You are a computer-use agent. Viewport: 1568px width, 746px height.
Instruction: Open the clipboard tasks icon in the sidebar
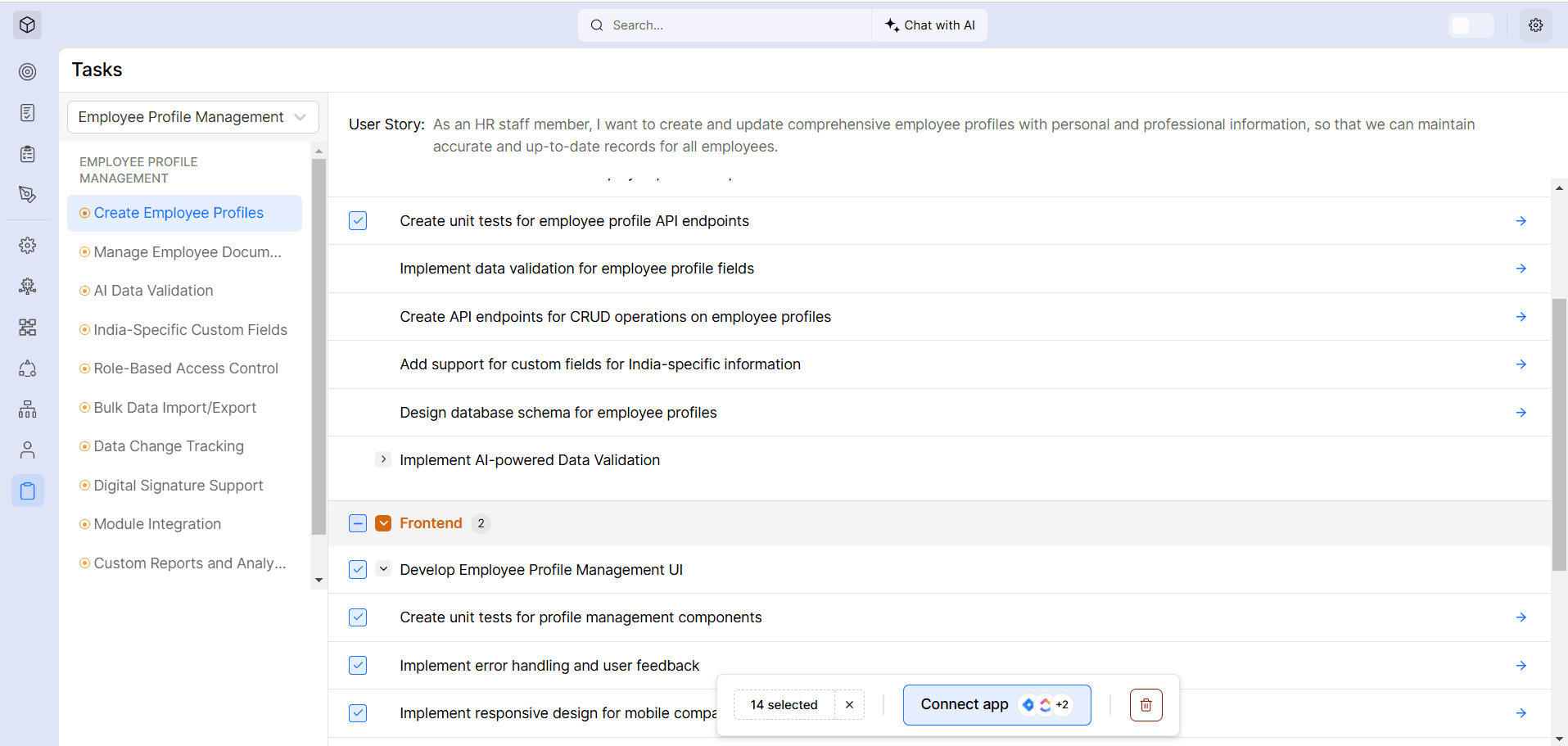27,490
